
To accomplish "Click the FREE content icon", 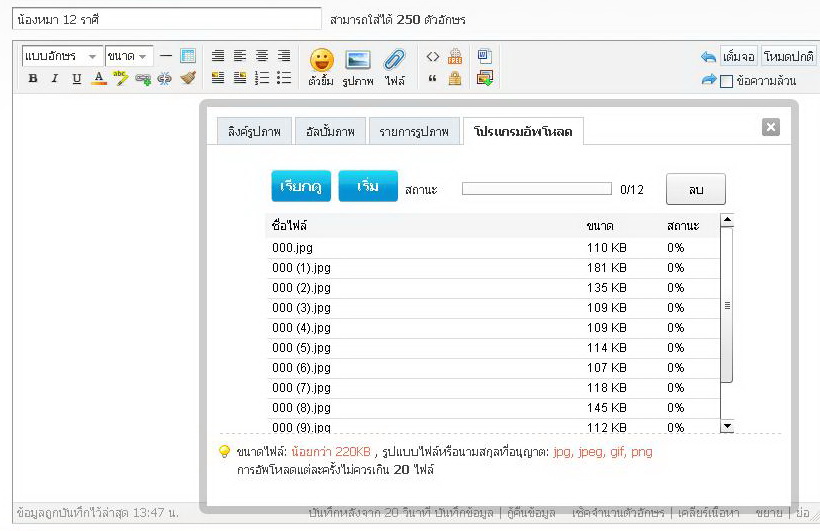I will pos(455,56).
